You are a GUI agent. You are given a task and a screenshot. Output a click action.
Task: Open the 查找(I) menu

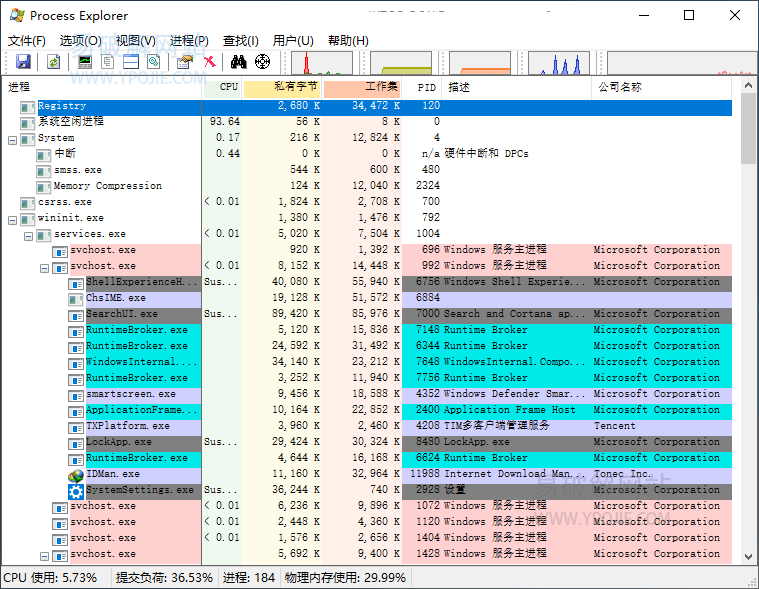(x=241, y=41)
